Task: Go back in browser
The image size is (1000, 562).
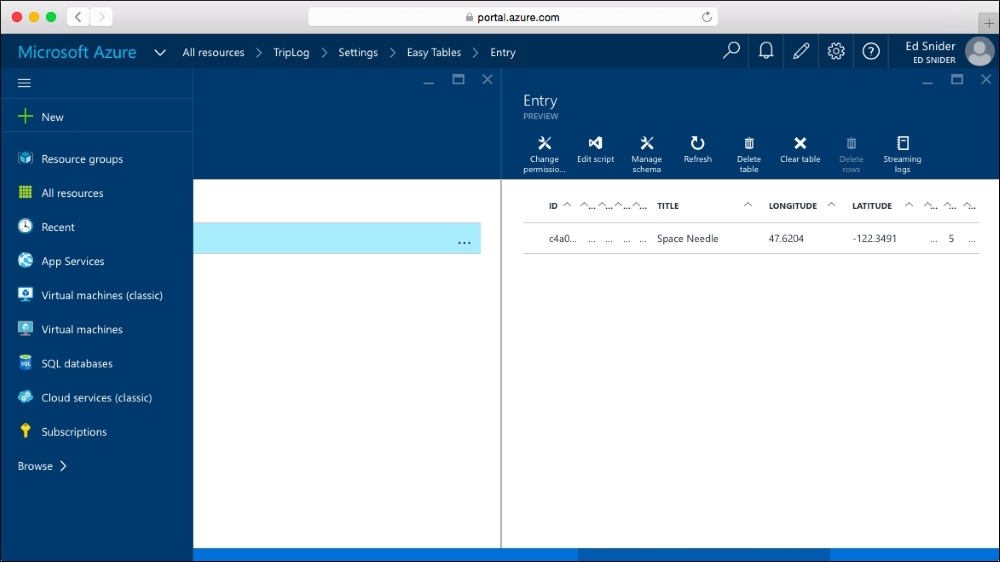Action: coord(78,17)
